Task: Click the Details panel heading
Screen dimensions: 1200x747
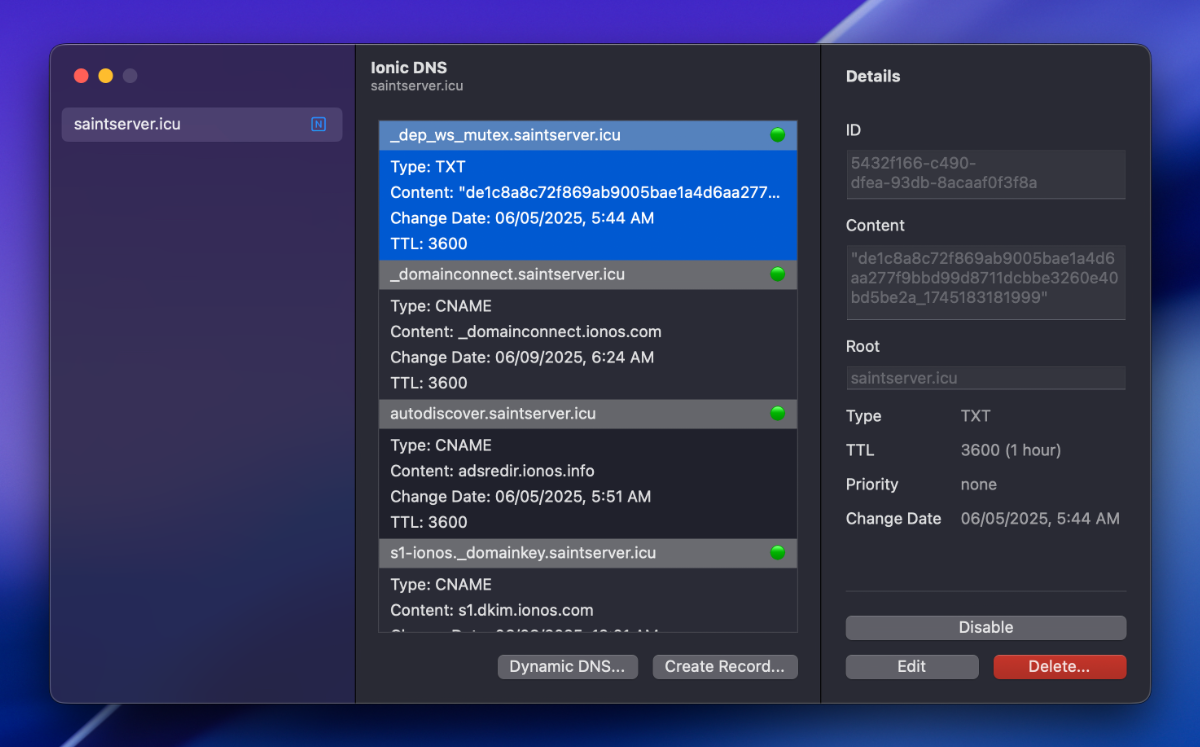Action: [x=873, y=76]
